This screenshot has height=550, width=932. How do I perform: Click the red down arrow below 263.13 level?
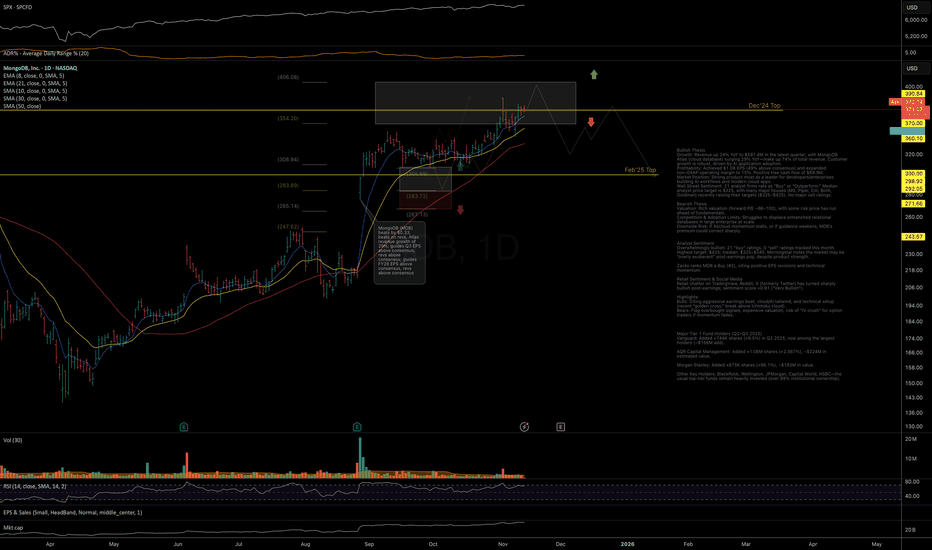click(460, 209)
